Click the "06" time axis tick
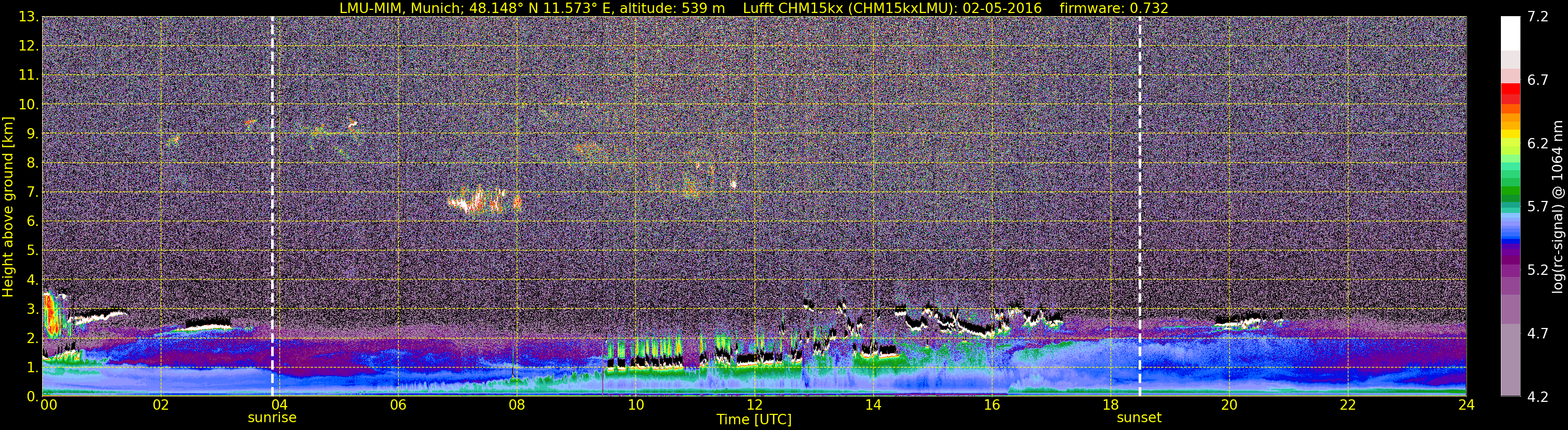 pos(398,405)
